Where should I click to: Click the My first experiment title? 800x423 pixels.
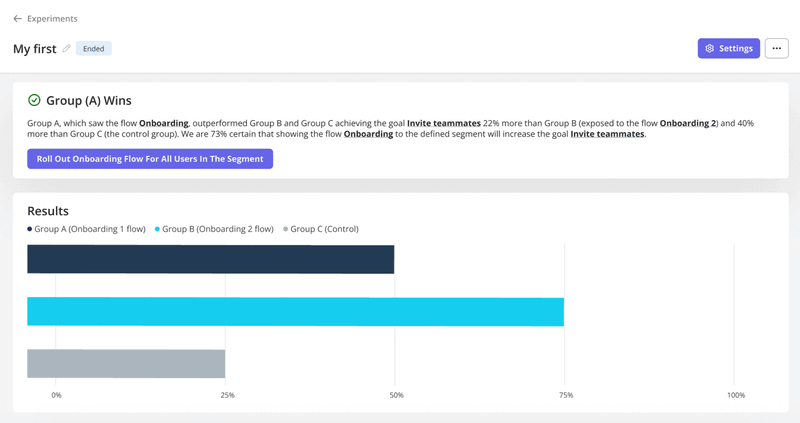click(x=34, y=49)
